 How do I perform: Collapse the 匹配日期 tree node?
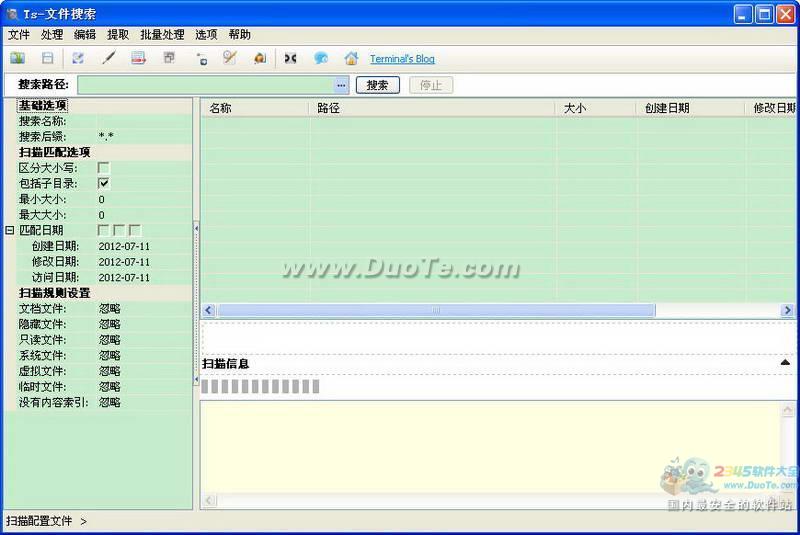pos(10,231)
